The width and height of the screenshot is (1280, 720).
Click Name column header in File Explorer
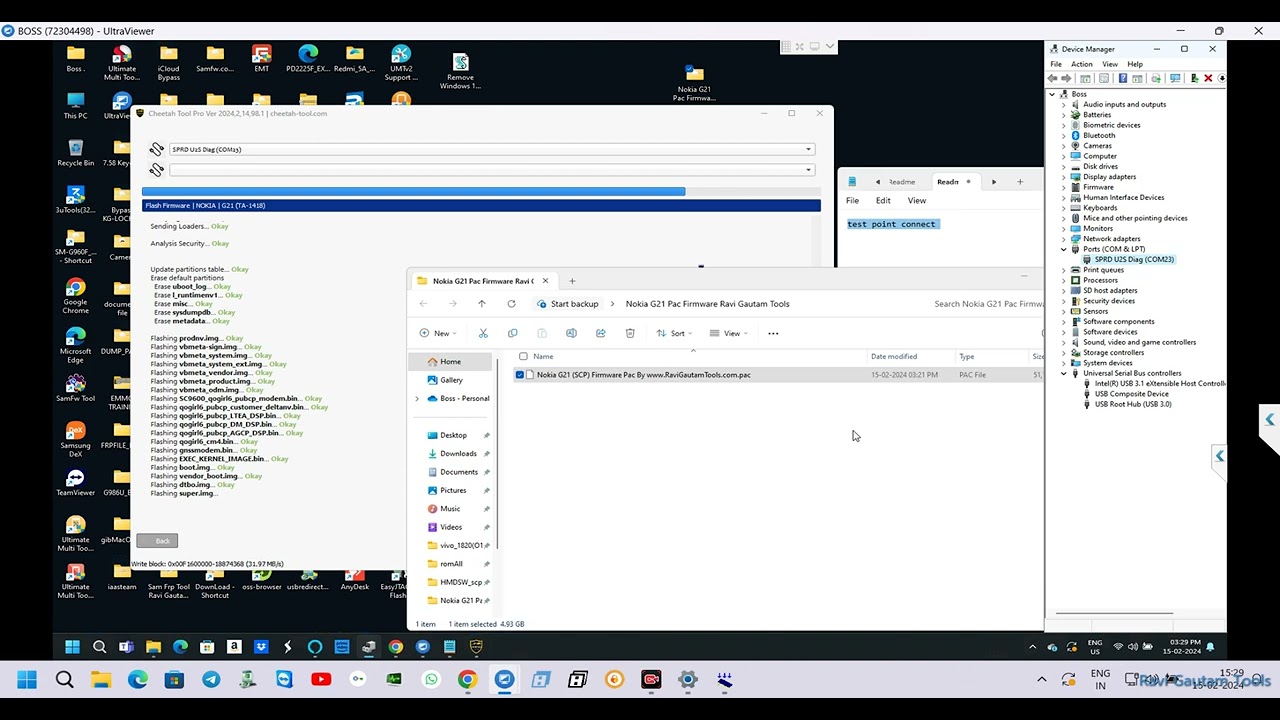tap(543, 356)
